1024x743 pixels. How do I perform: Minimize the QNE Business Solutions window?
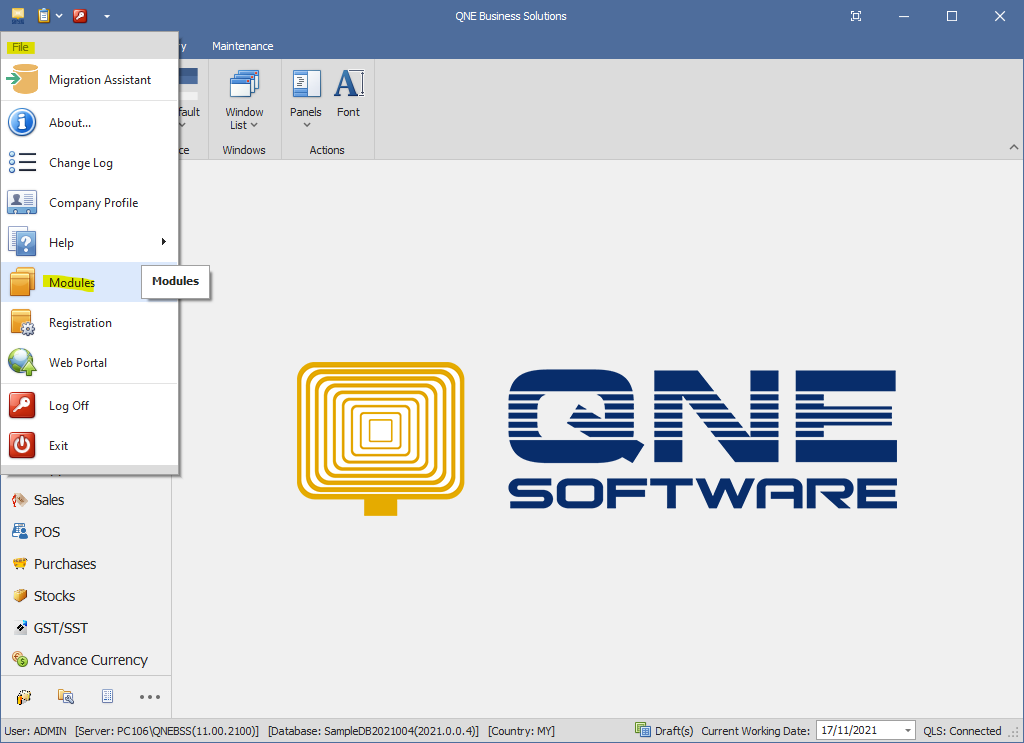point(904,16)
